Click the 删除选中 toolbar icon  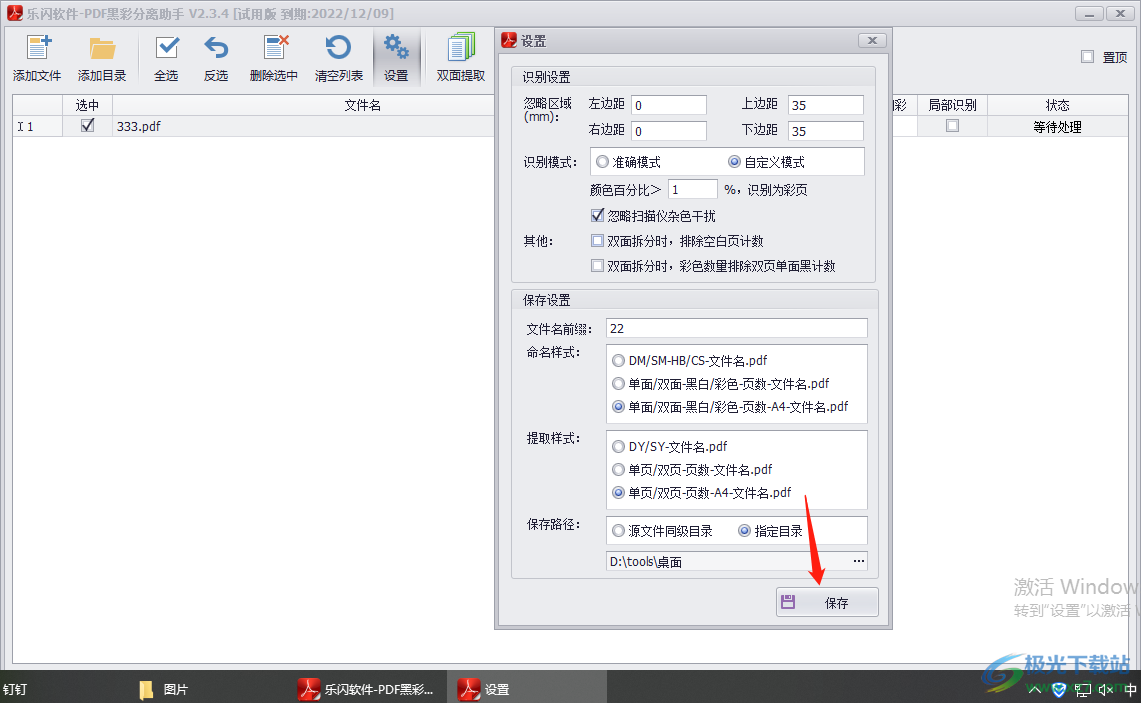point(275,48)
